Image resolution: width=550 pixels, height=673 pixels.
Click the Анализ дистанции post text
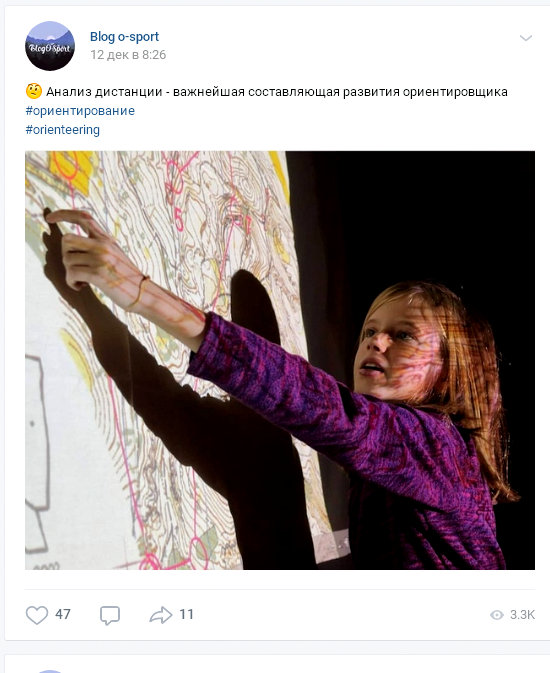tap(277, 91)
